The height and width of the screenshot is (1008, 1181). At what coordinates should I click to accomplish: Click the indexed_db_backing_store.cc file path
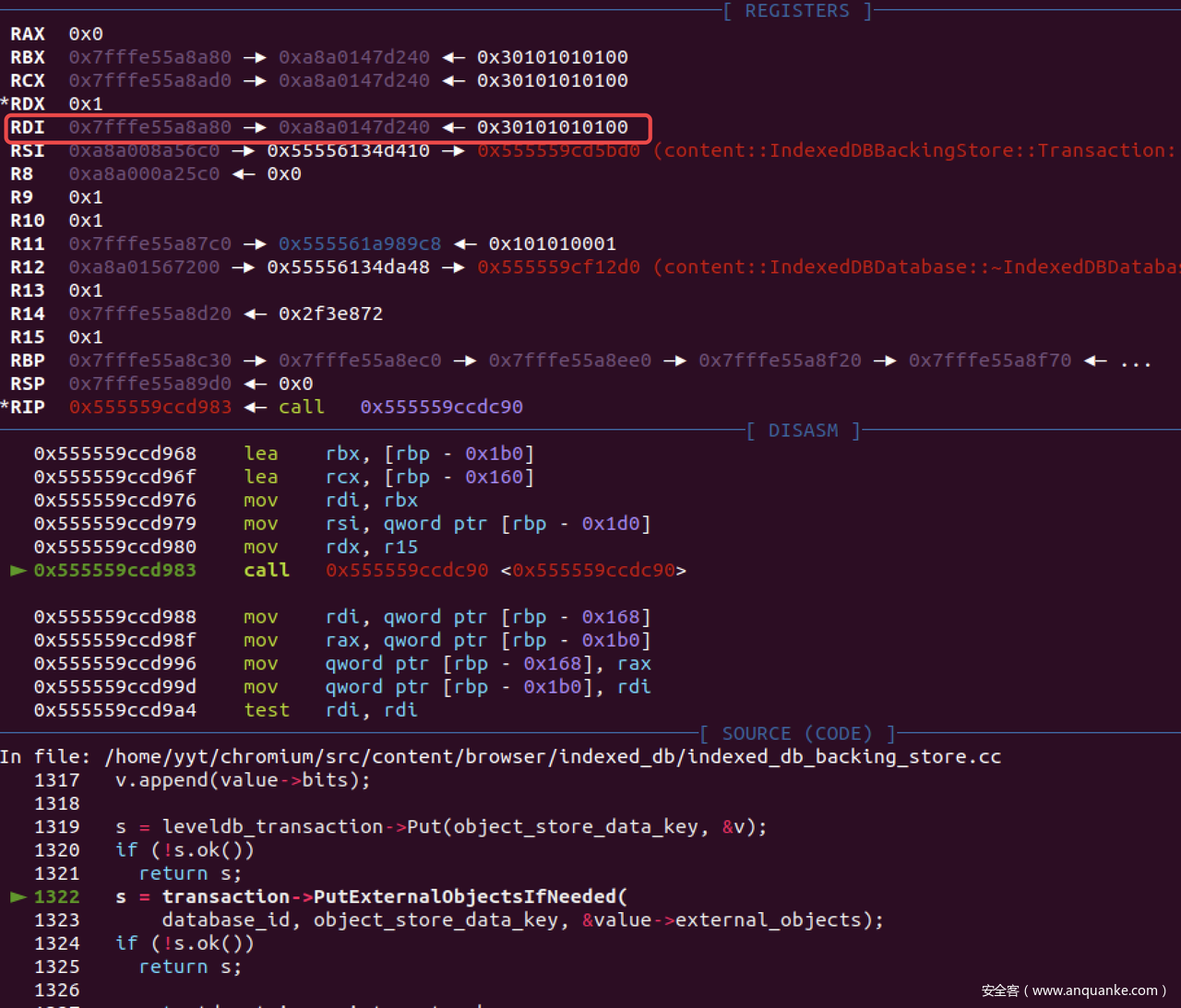pyautogui.click(x=553, y=756)
